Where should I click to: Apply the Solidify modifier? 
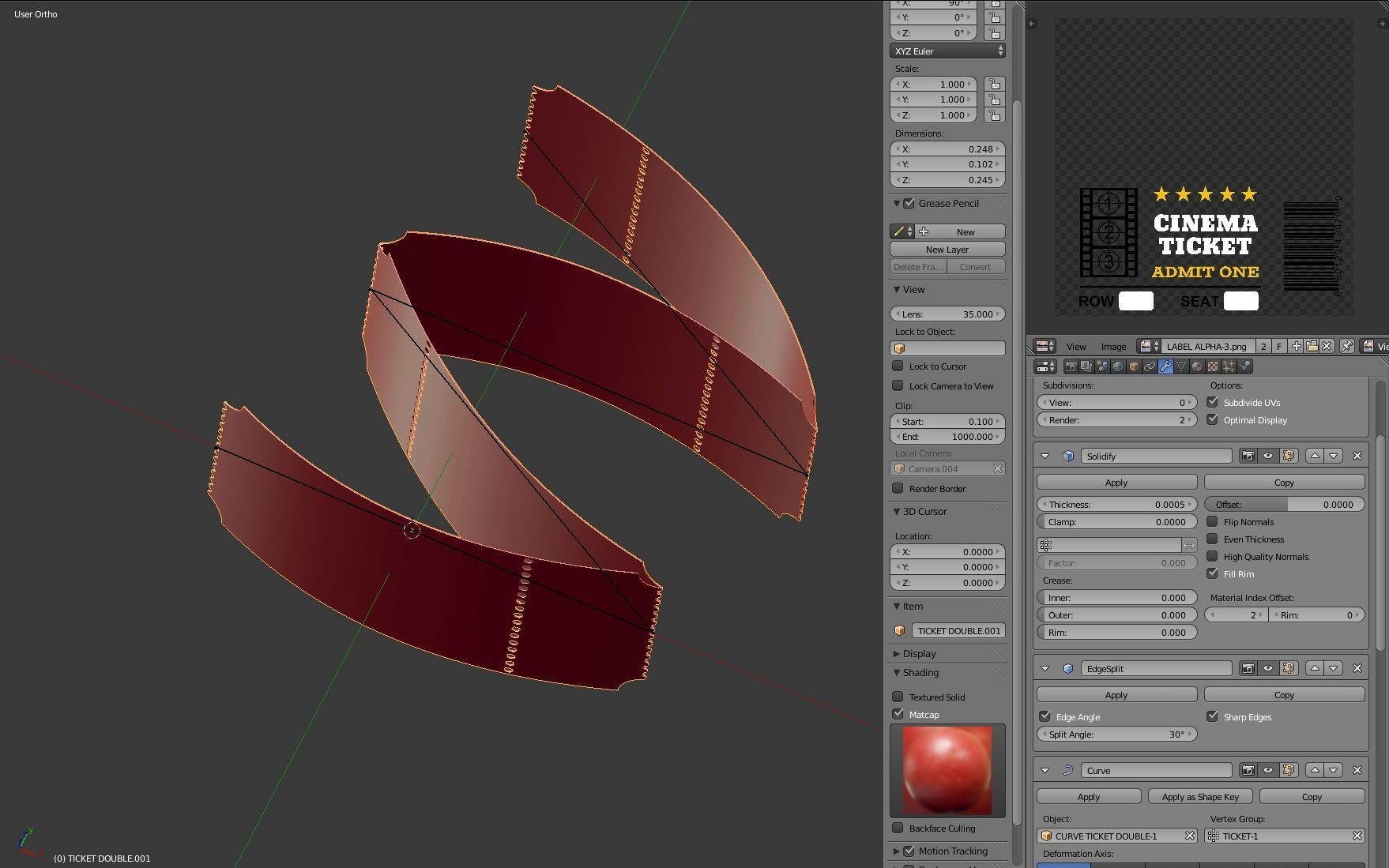click(x=1116, y=483)
